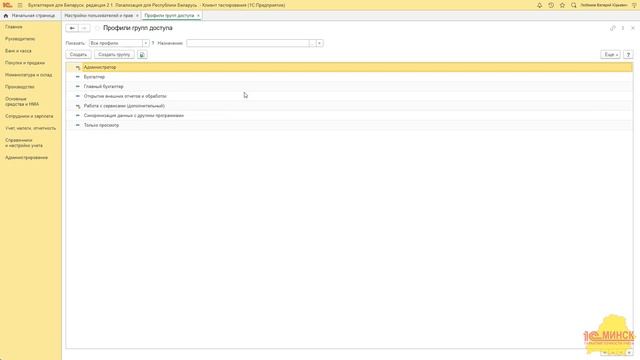Select Работа с сервисами (дополнительный) row
Viewport: 640px width, 360px height.
tap(349, 106)
